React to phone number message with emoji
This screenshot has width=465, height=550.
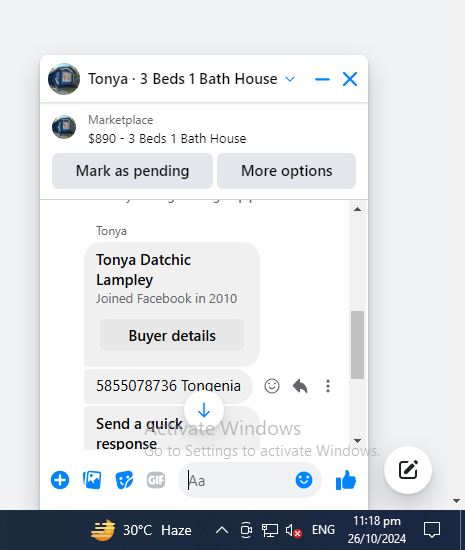point(272,386)
